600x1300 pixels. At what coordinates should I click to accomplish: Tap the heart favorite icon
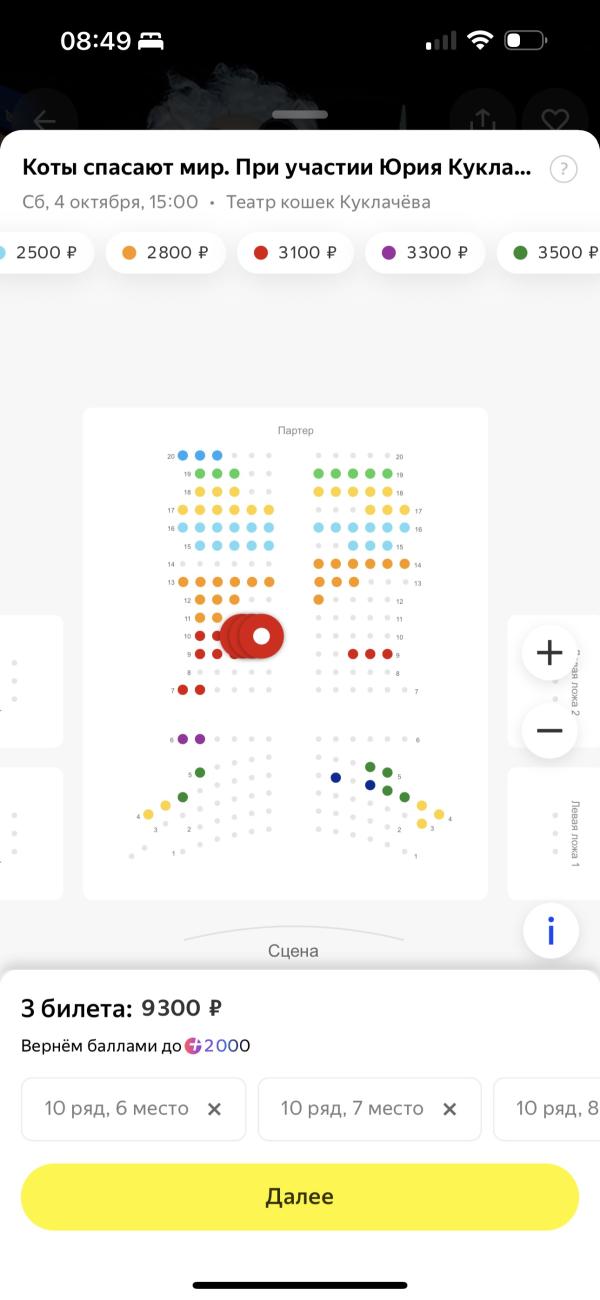pyautogui.click(x=555, y=120)
